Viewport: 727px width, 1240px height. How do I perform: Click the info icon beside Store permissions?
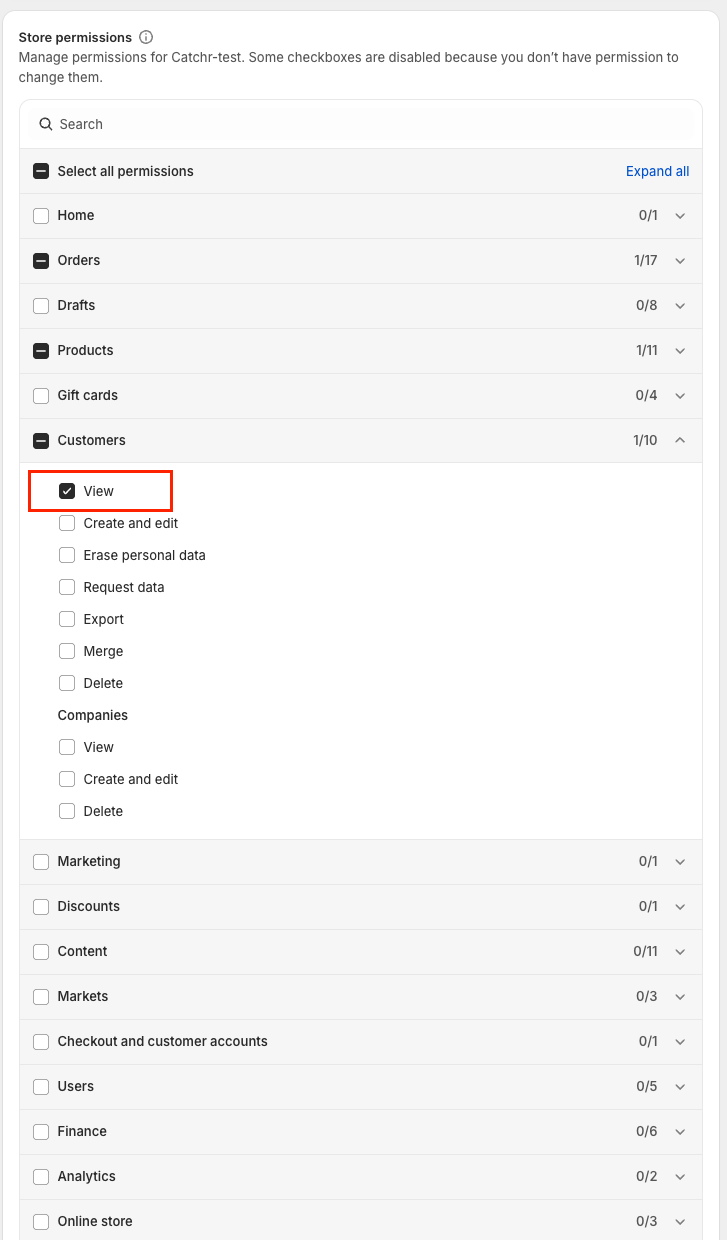(x=146, y=37)
